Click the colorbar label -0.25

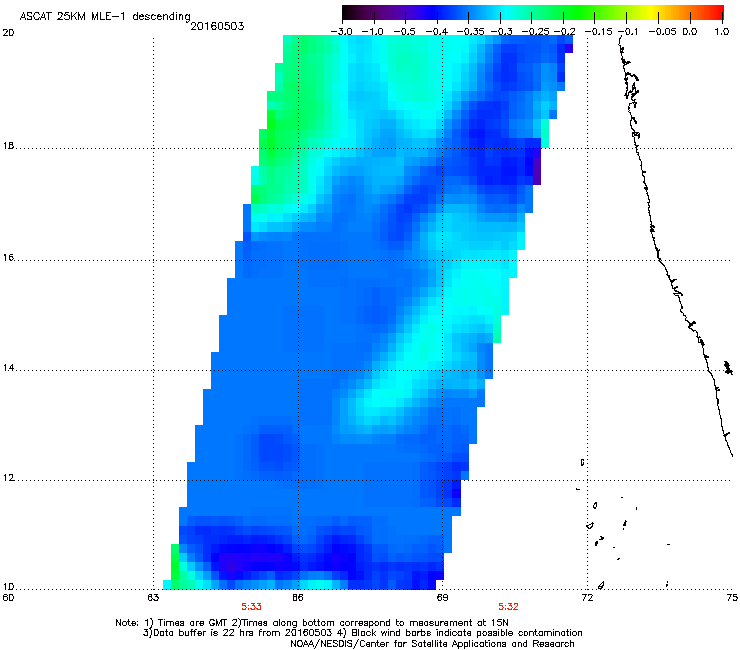point(536,32)
